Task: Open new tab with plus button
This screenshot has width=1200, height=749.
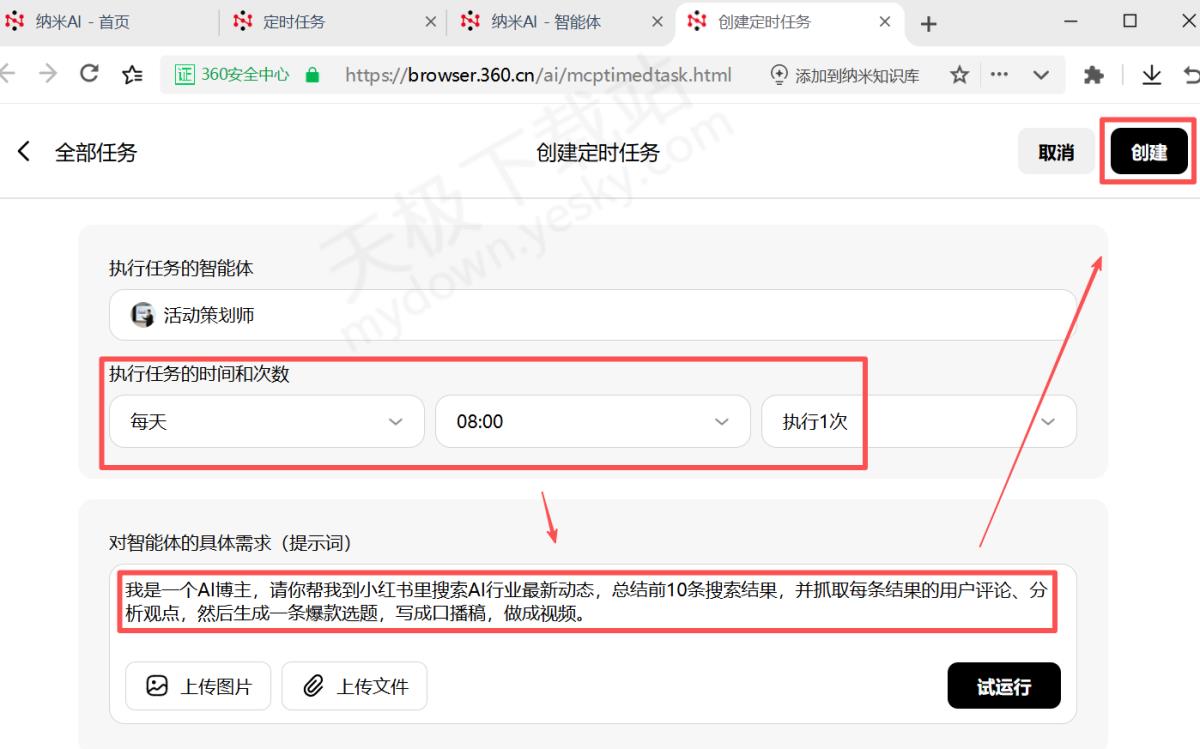Action: 928,23
